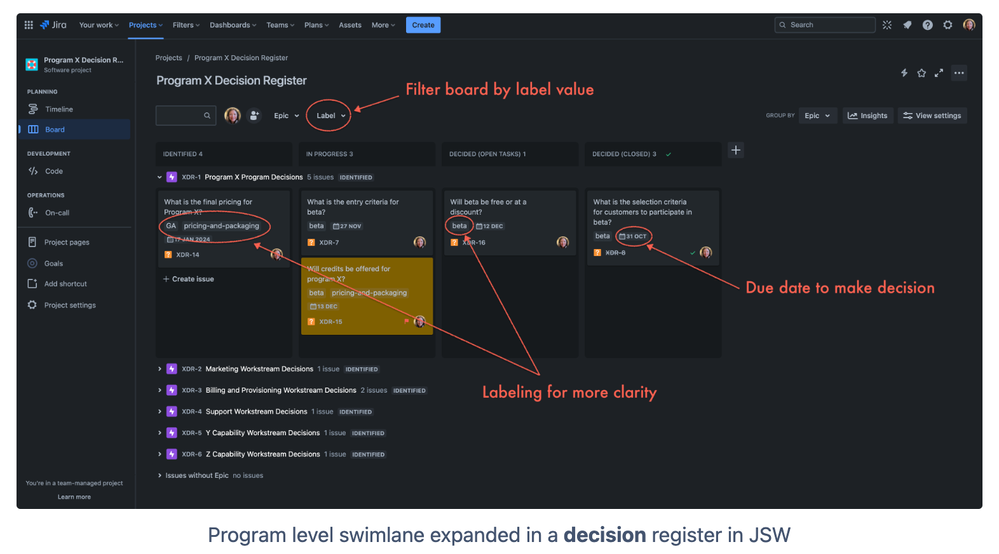Open card "Will beta be free or at a discount?"
Image resolution: width=999 pixels, height=554 pixels.
[x=510, y=222]
